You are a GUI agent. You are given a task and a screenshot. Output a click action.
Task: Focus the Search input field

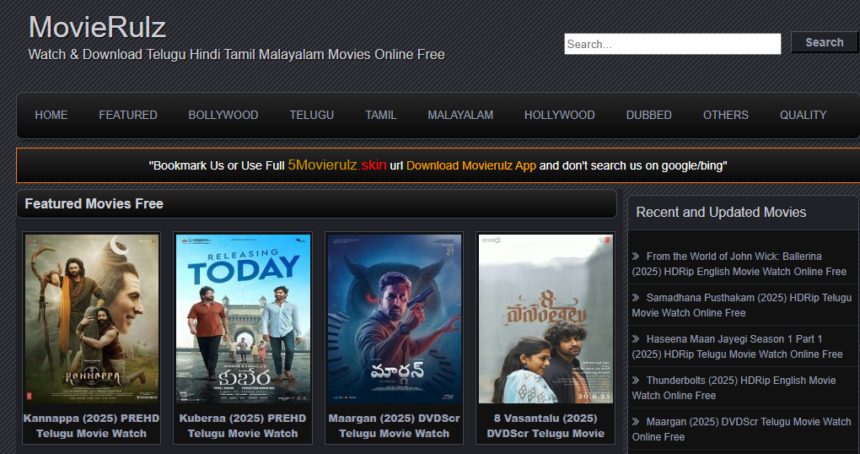[672, 44]
